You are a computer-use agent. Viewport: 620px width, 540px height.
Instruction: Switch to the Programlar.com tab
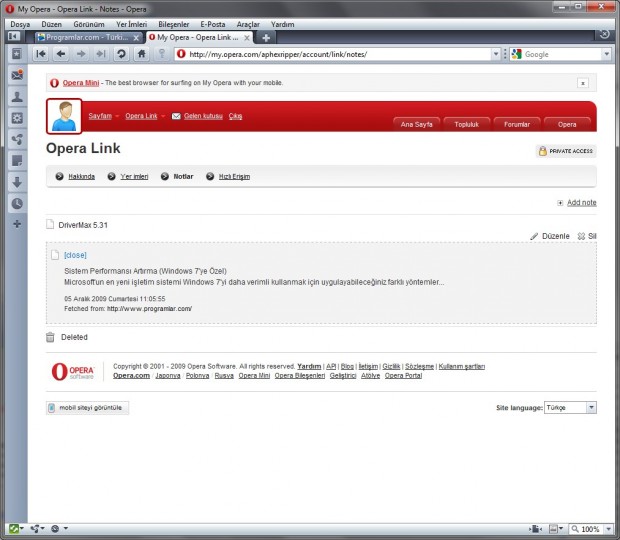click(88, 38)
